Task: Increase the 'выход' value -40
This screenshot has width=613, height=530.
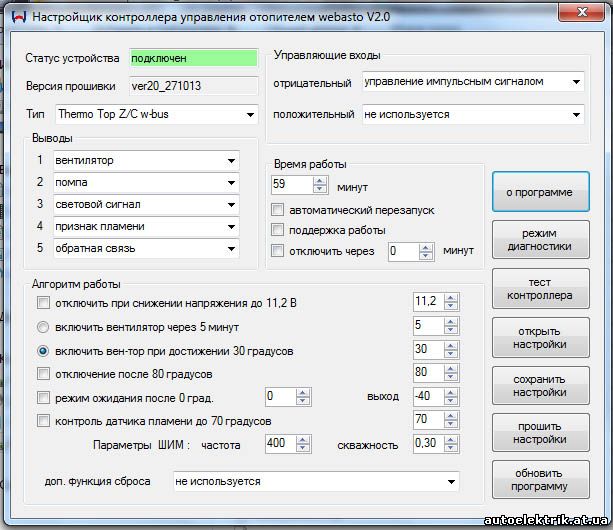Action: (451, 393)
